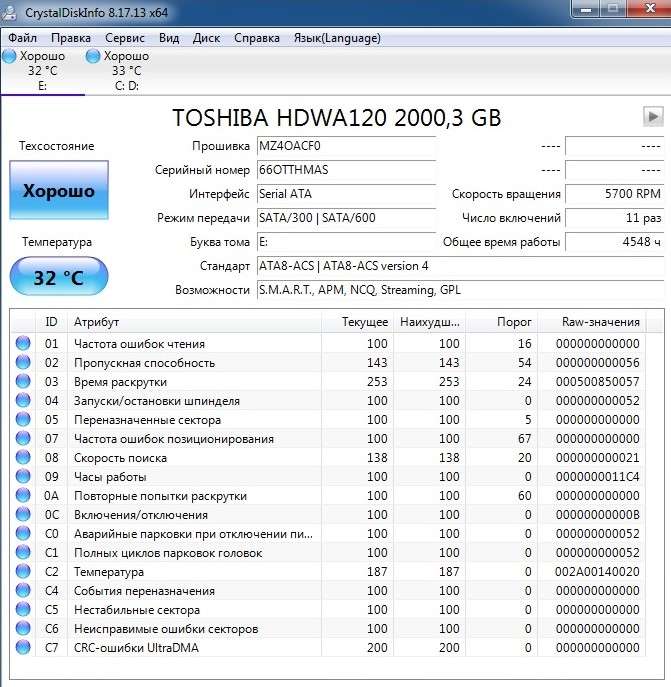
Task: Click the serial number field
Action: 345,170
